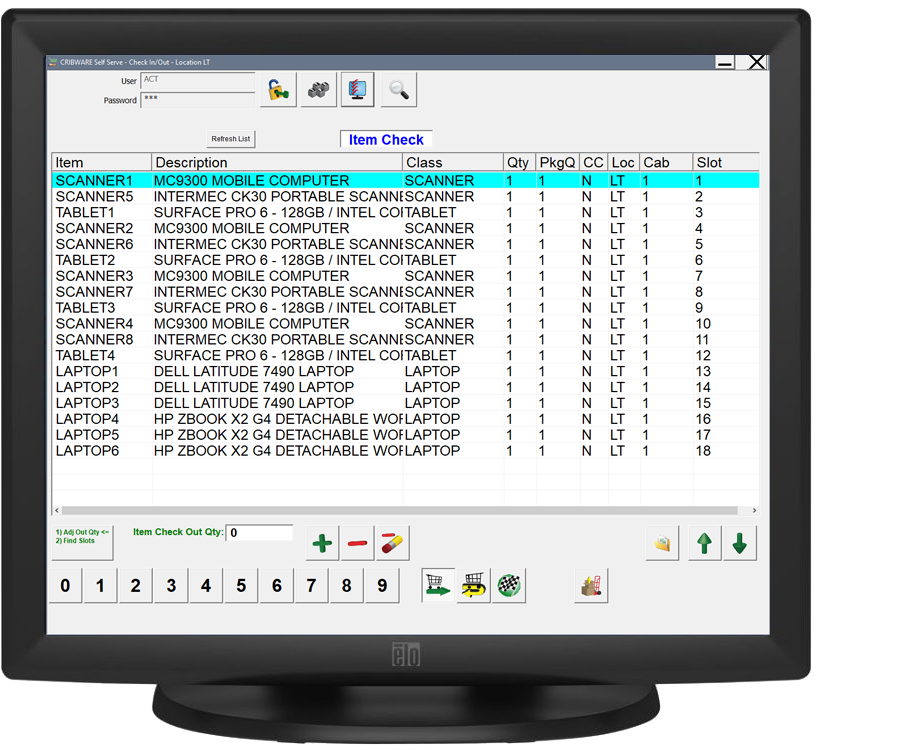Select the TABLET2 item row
This screenshot has height=750, width=900.
click(x=406, y=260)
